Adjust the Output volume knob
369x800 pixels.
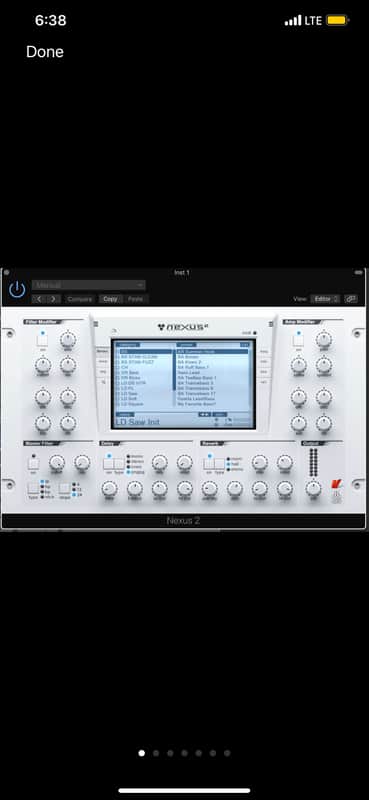pyautogui.click(x=313, y=489)
